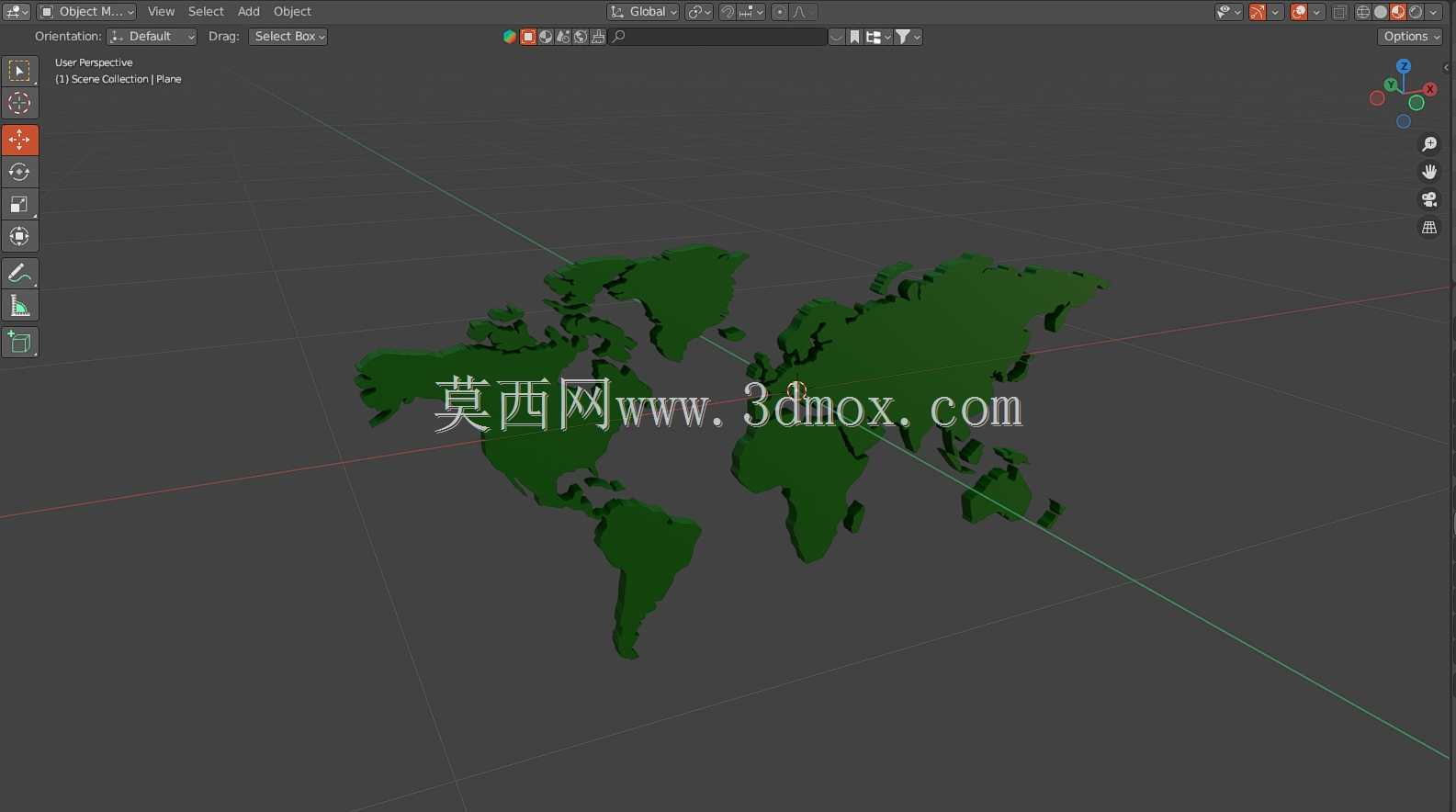The width and height of the screenshot is (1456, 812).
Task: Open the Options dropdown
Action: (x=1411, y=37)
